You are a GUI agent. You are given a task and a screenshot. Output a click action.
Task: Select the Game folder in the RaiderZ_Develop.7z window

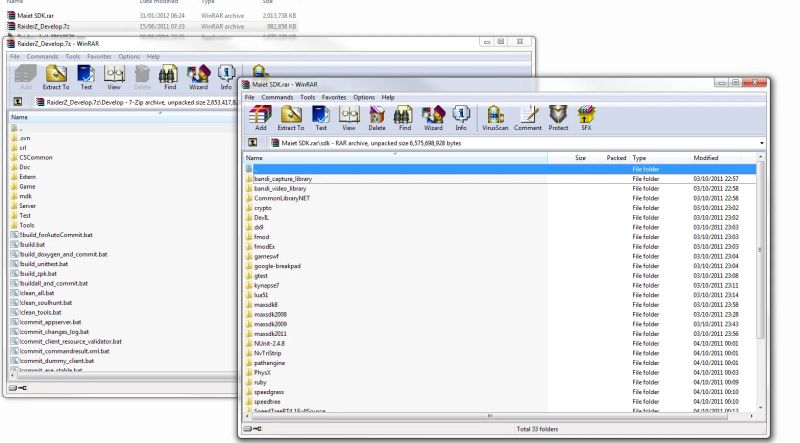click(x=27, y=186)
